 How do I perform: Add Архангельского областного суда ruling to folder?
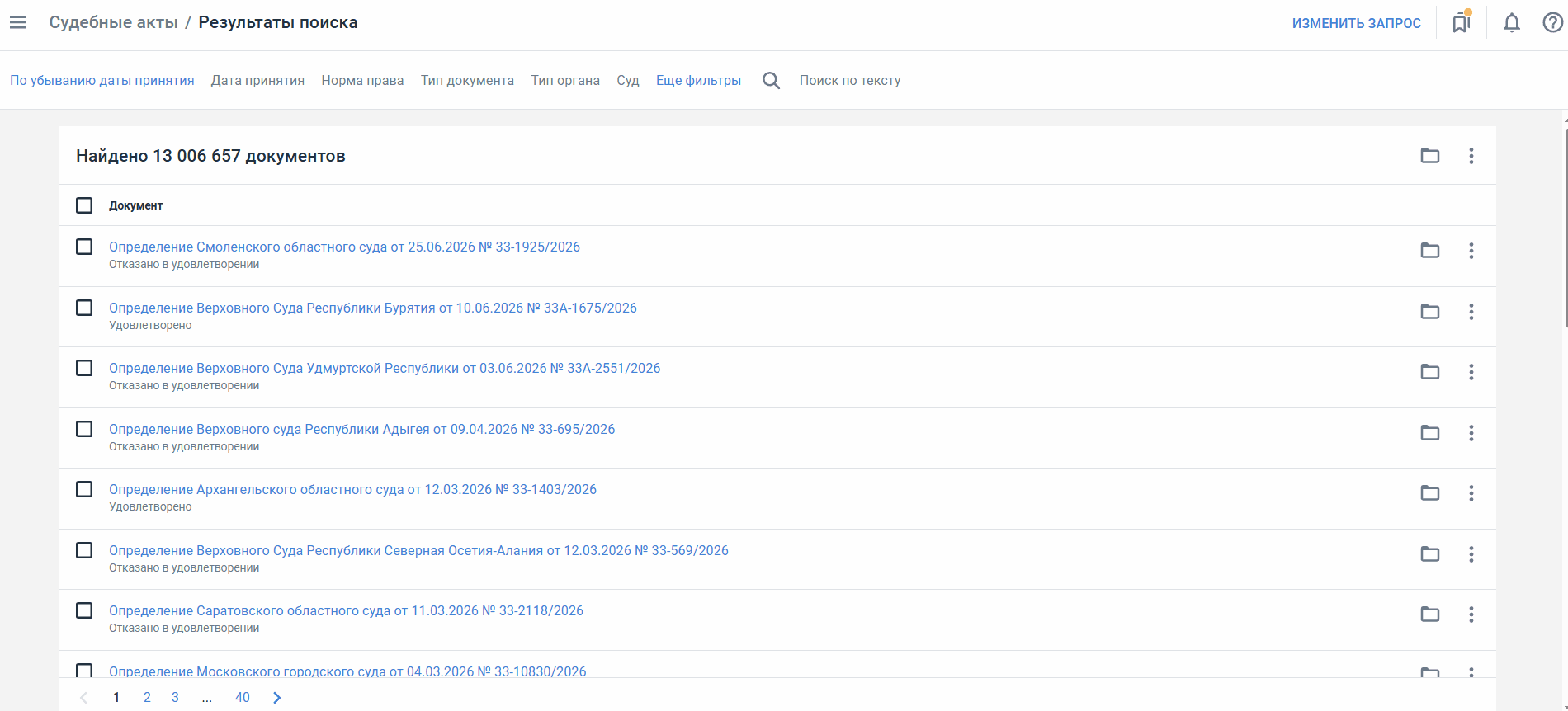point(1430,493)
